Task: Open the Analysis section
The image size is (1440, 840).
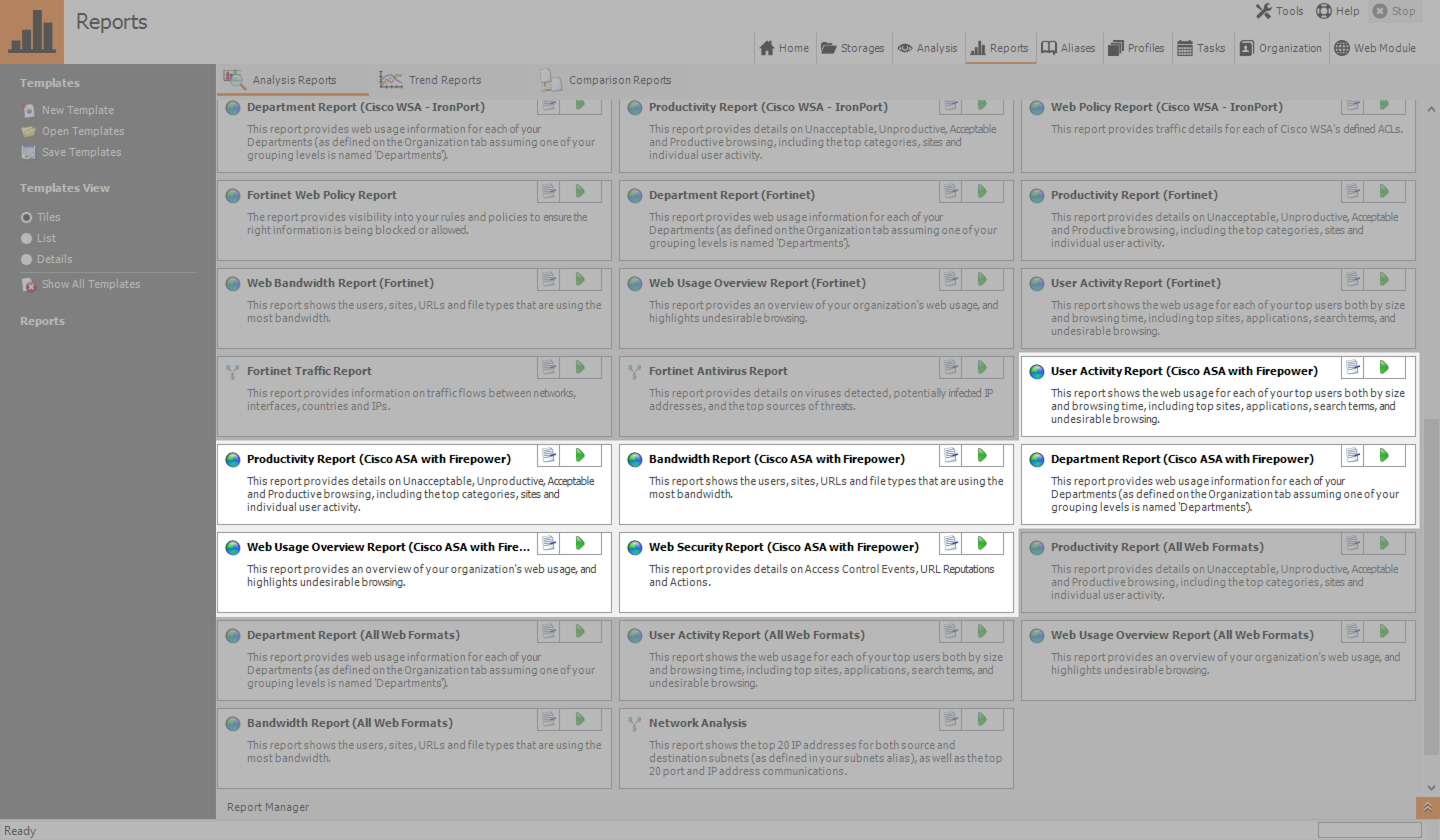Action: point(927,48)
